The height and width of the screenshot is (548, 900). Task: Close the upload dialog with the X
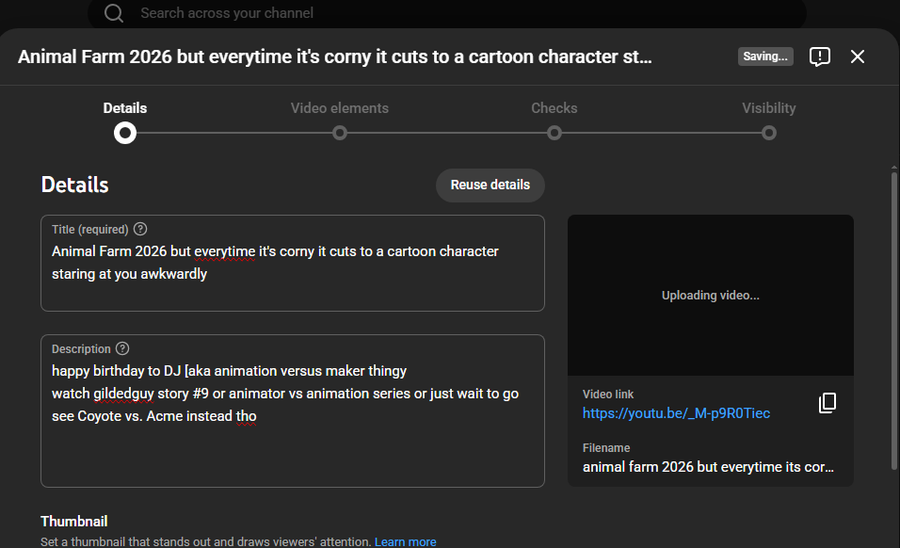coord(857,57)
